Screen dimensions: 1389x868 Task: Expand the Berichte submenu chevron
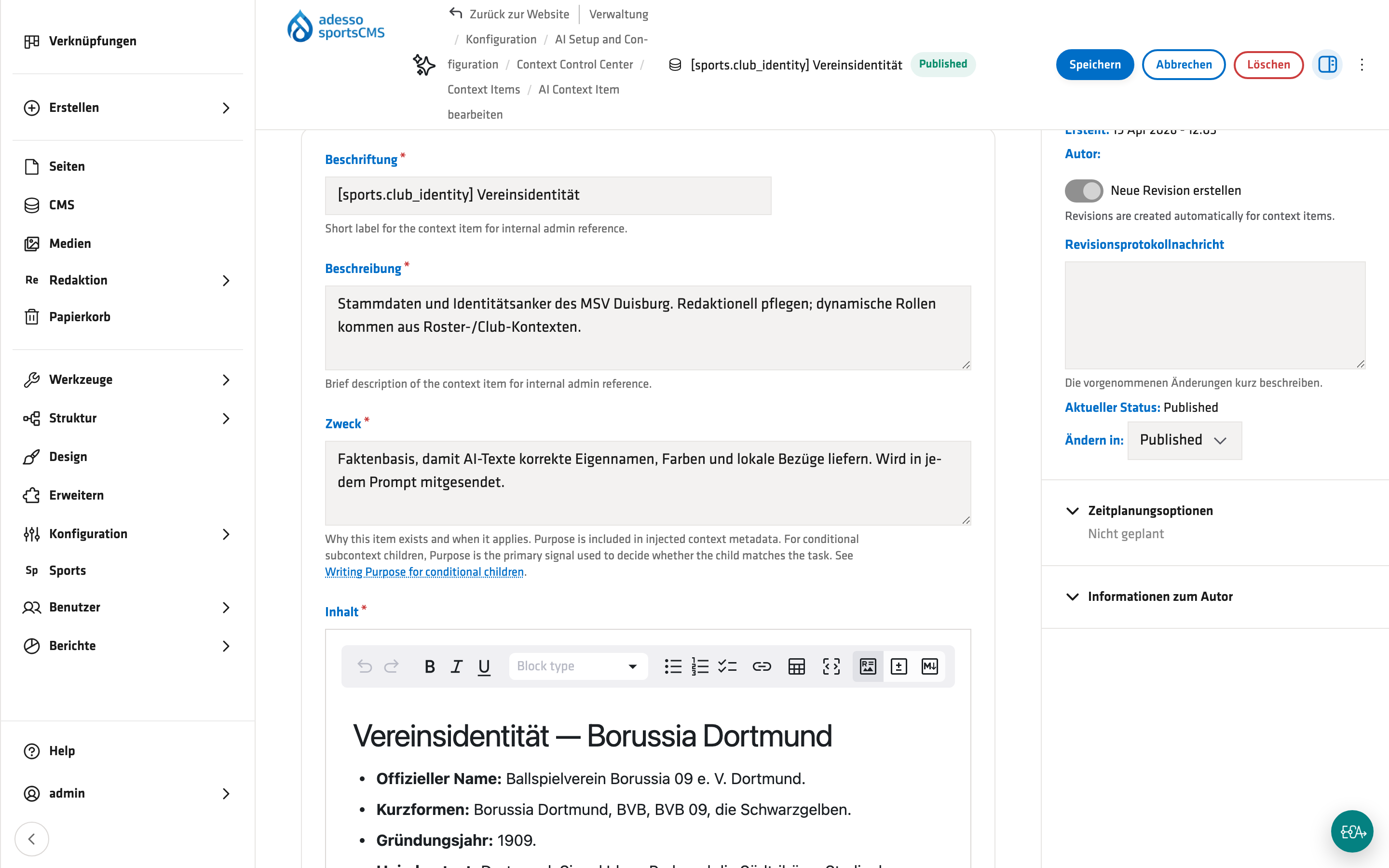(x=226, y=646)
